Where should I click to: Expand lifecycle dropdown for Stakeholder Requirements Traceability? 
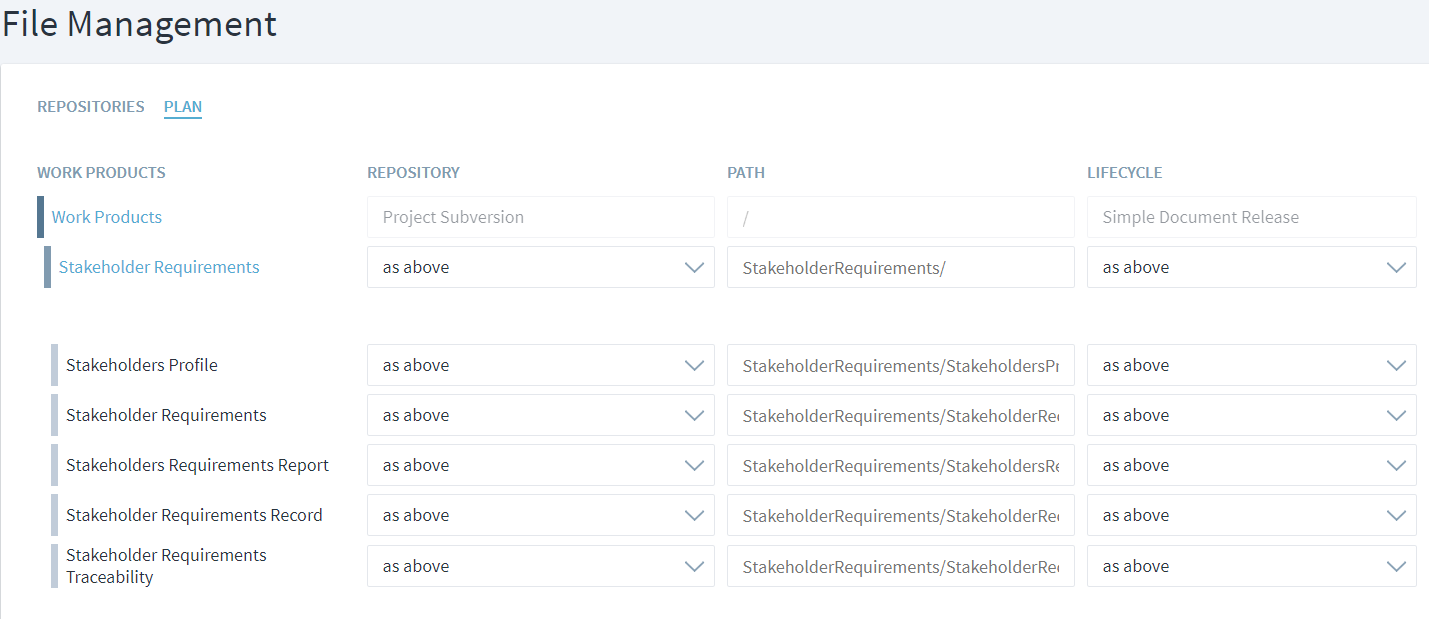(x=1251, y=566)
